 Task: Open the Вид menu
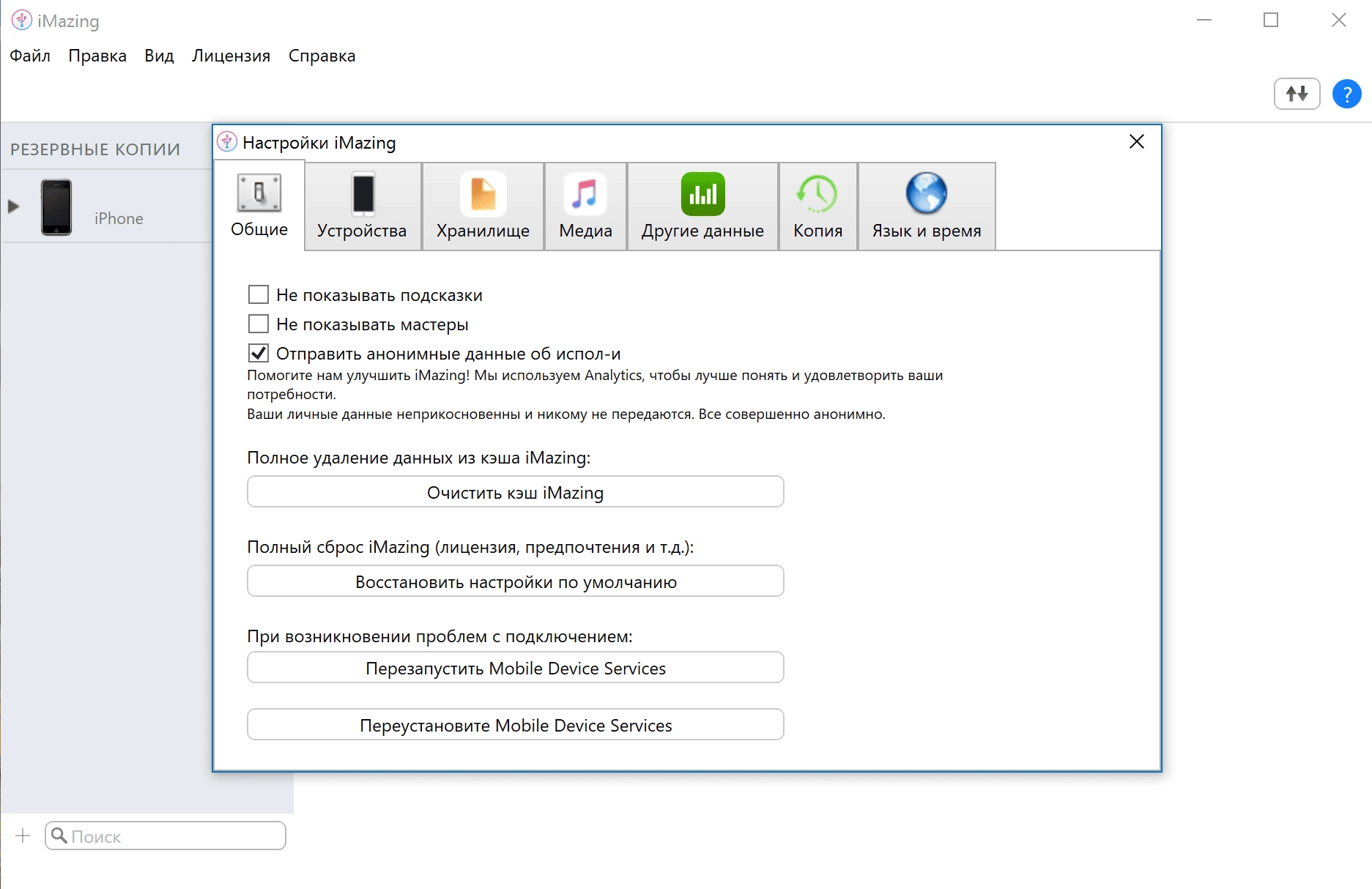pos(159,56)
